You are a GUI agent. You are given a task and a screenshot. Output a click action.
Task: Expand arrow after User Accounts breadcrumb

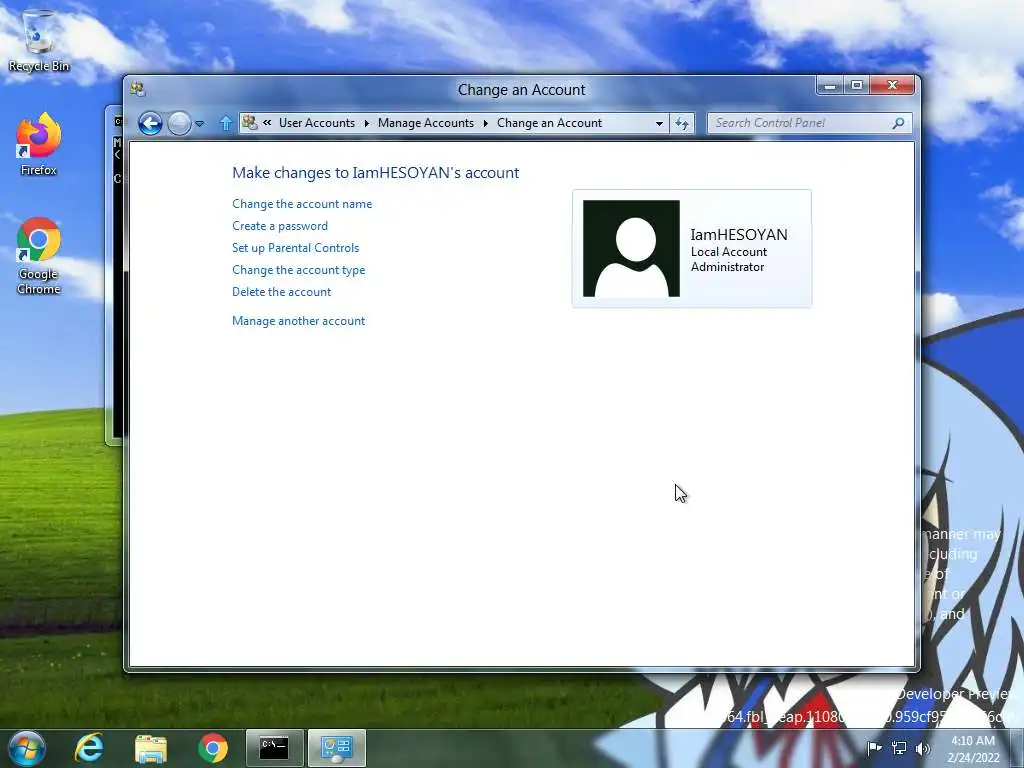pyautogui.click(x=366, y=123)
